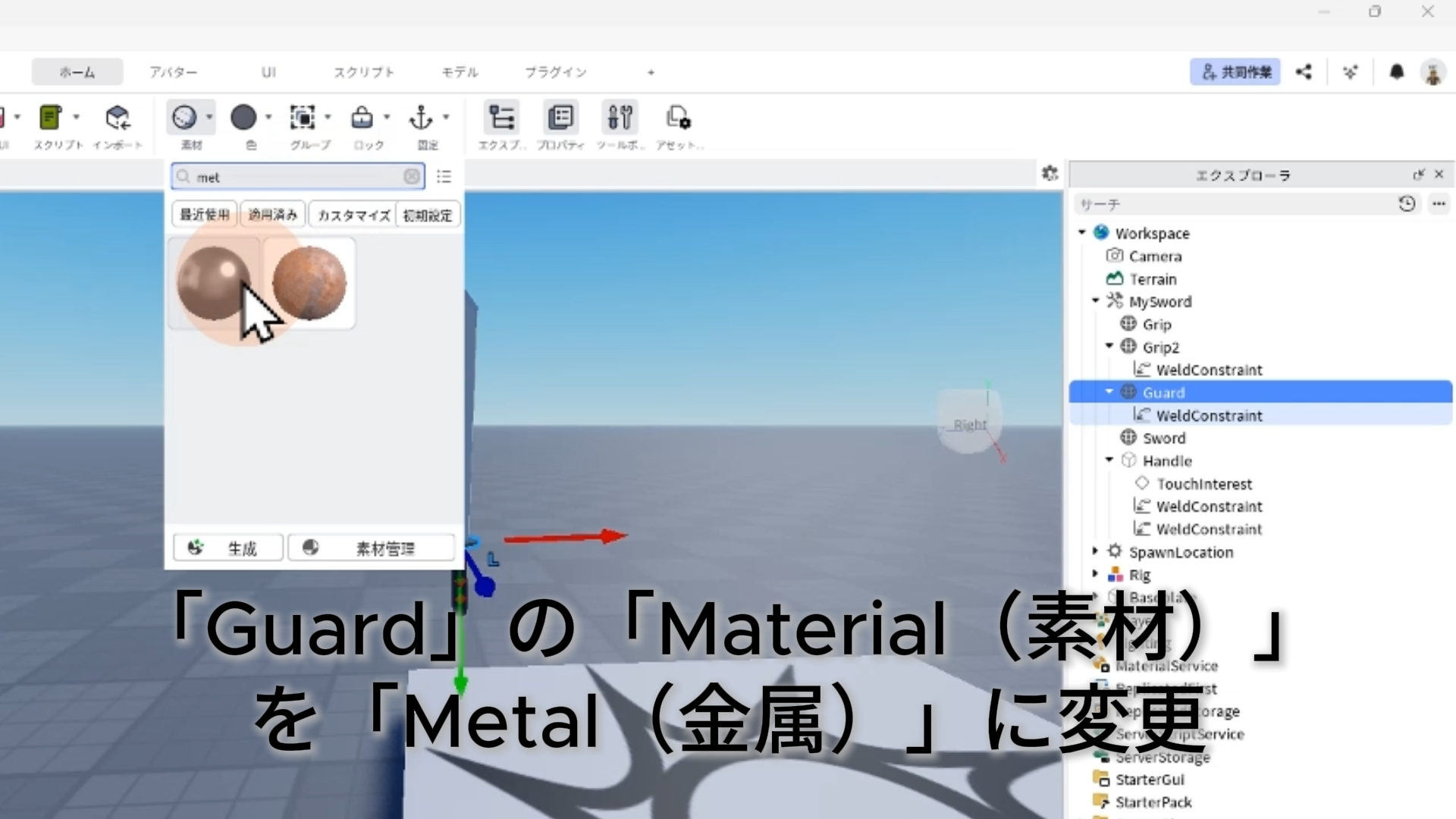
Task: Switch to the モデル tab
Action: click(460, 72)
